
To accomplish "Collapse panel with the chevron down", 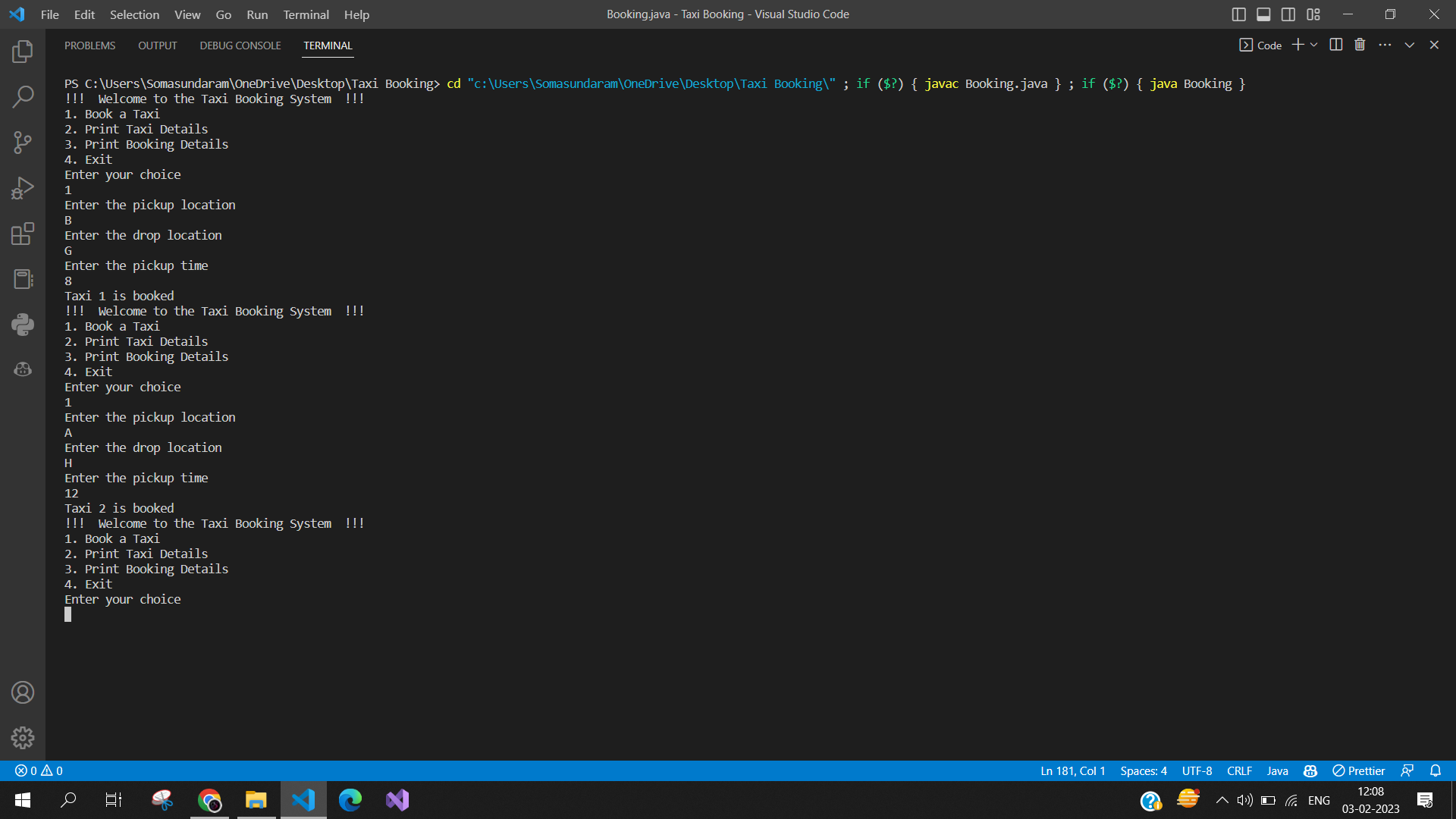I will [x=1410, y=45].
